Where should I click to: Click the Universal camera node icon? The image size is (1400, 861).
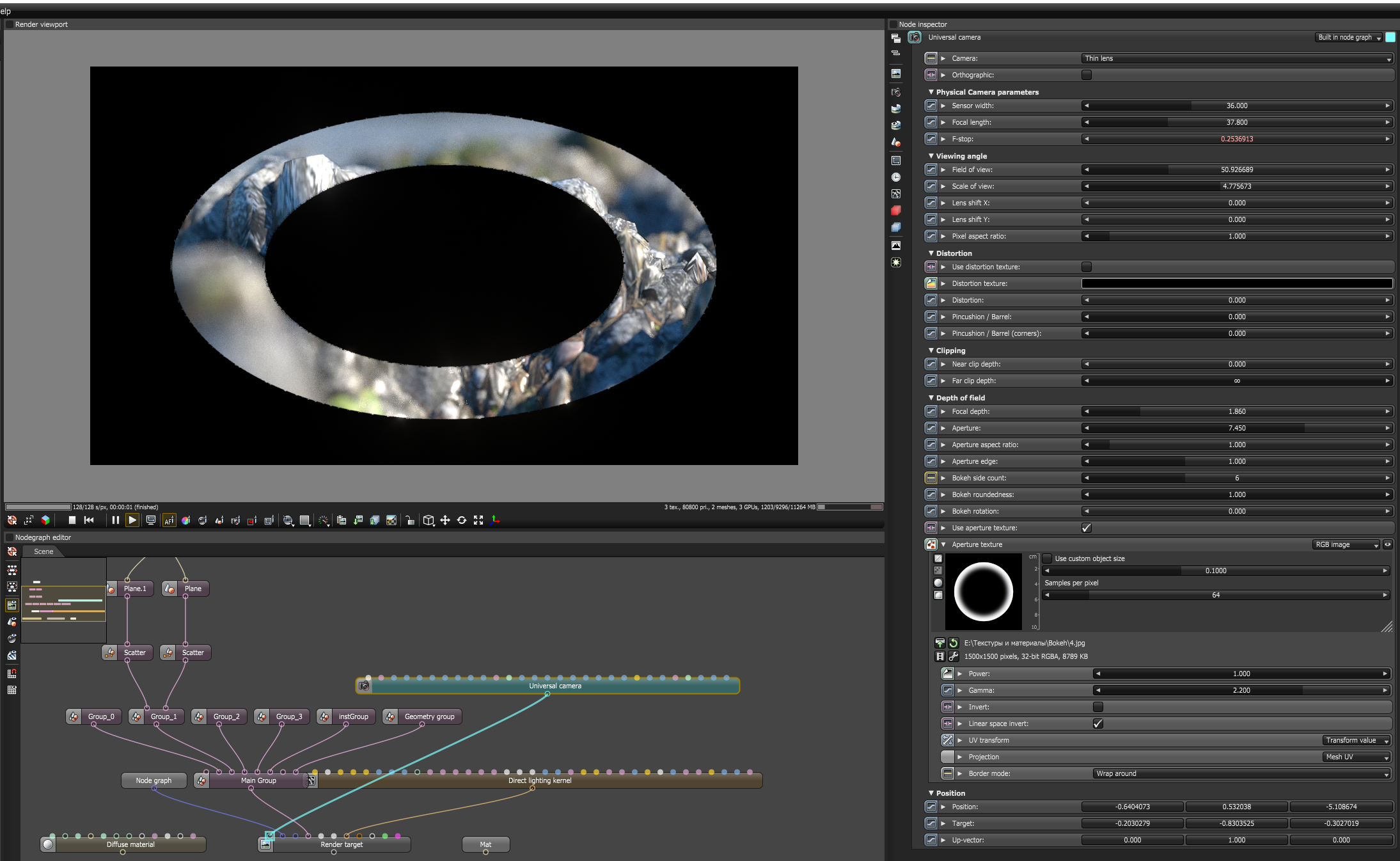[x=364, y=686]
